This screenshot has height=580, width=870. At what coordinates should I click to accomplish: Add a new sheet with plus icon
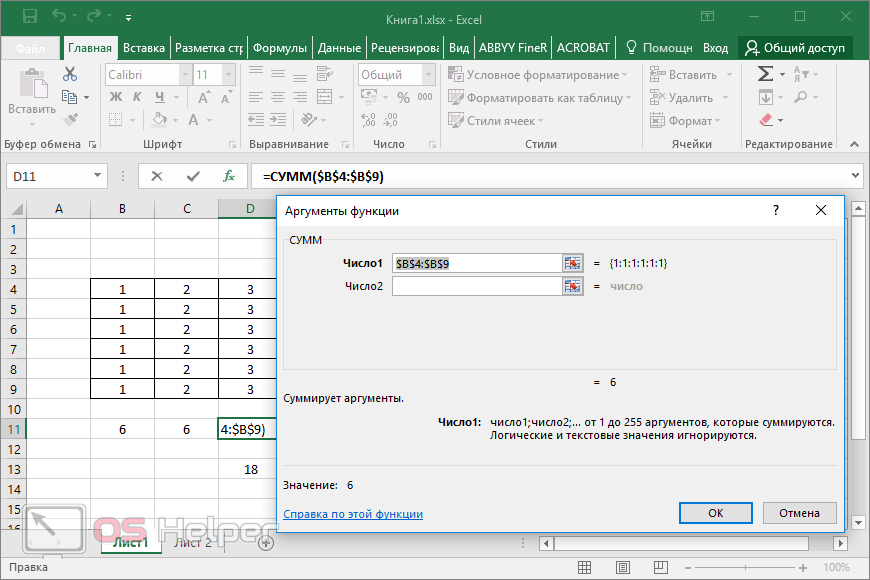point(266,543)
